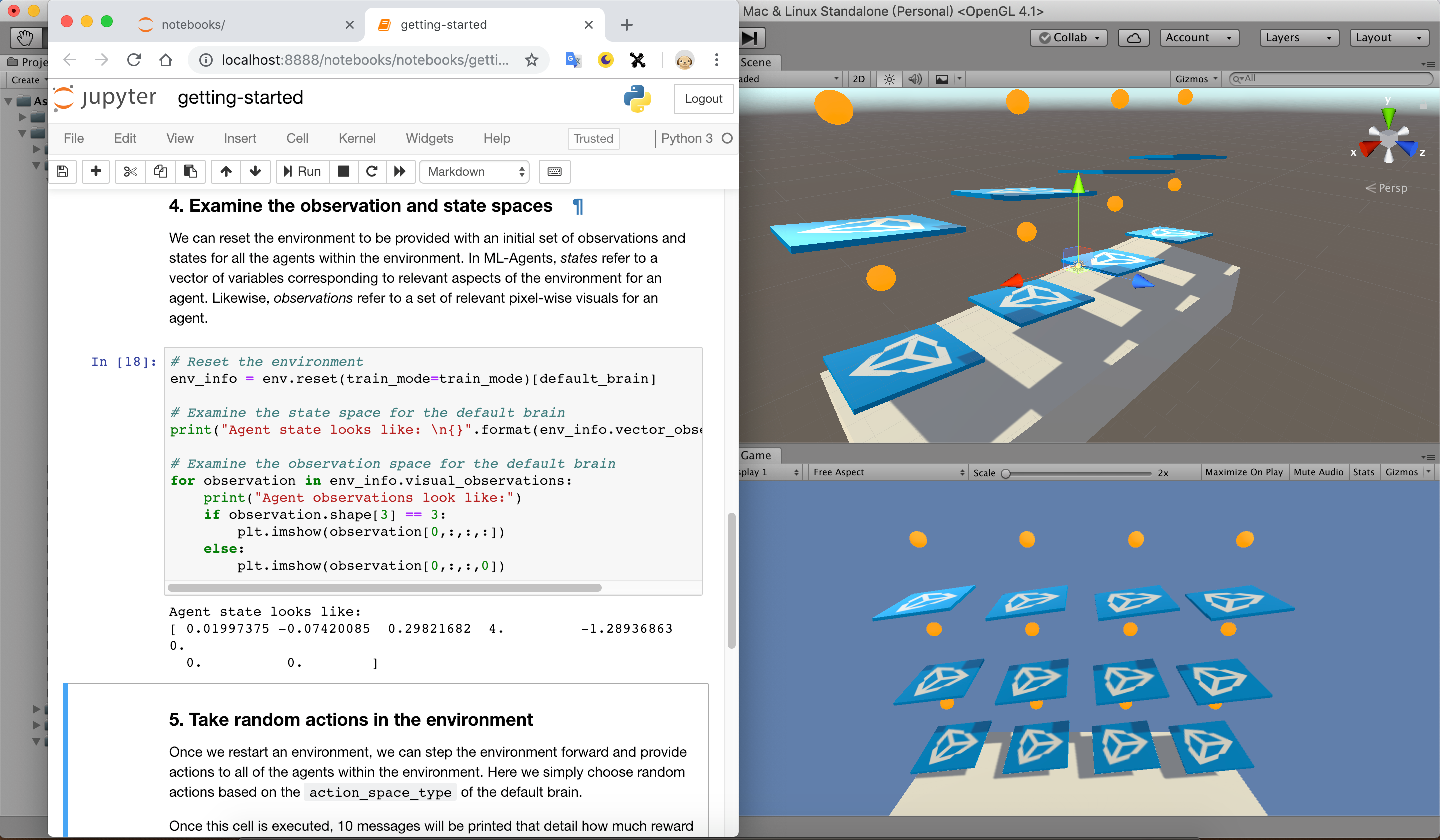Restart the kernel circular arrow icon
The image size is (1440, 840).
(x=372, y=171)
